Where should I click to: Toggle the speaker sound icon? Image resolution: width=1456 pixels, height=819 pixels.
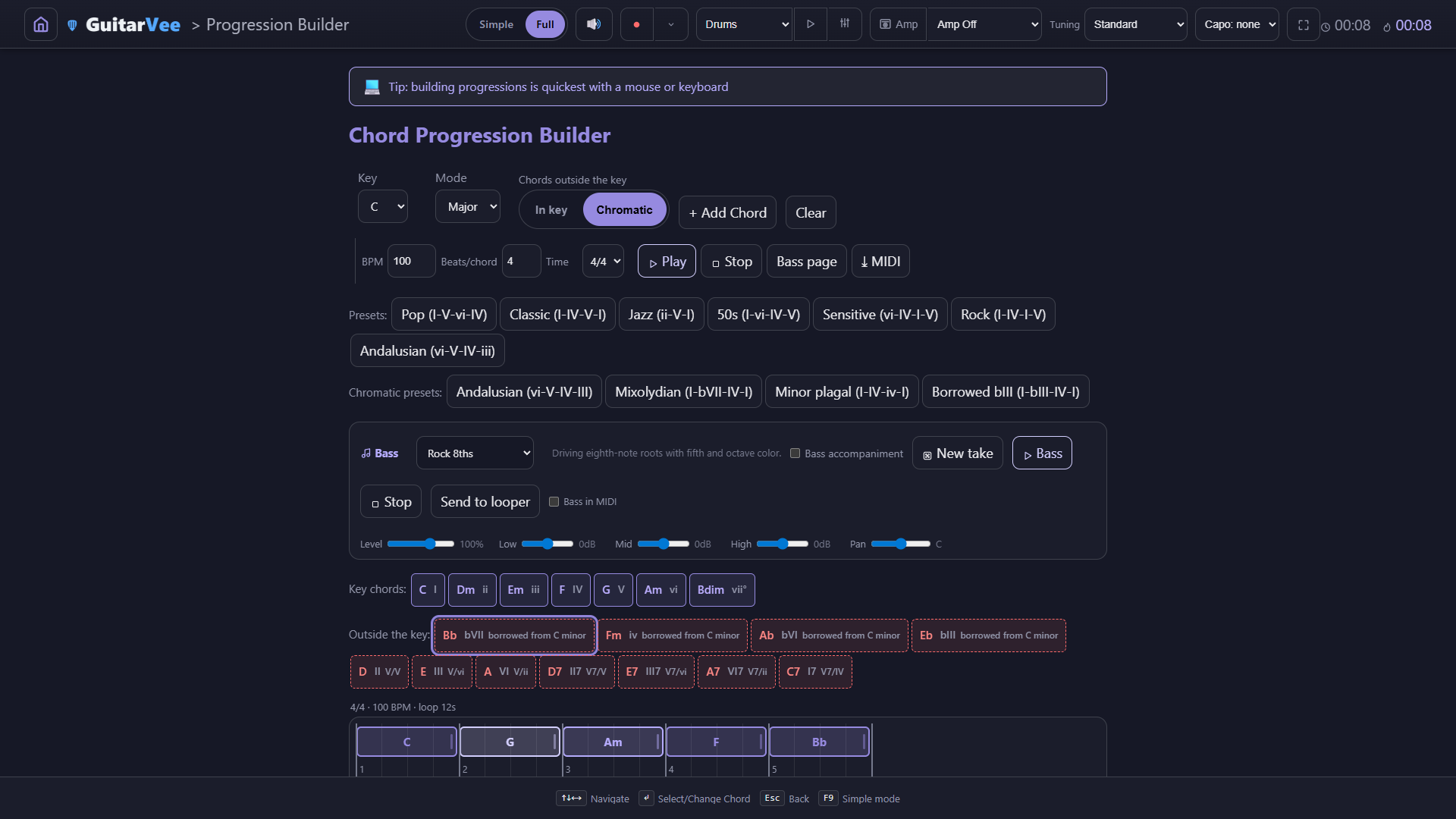[594, 24]
